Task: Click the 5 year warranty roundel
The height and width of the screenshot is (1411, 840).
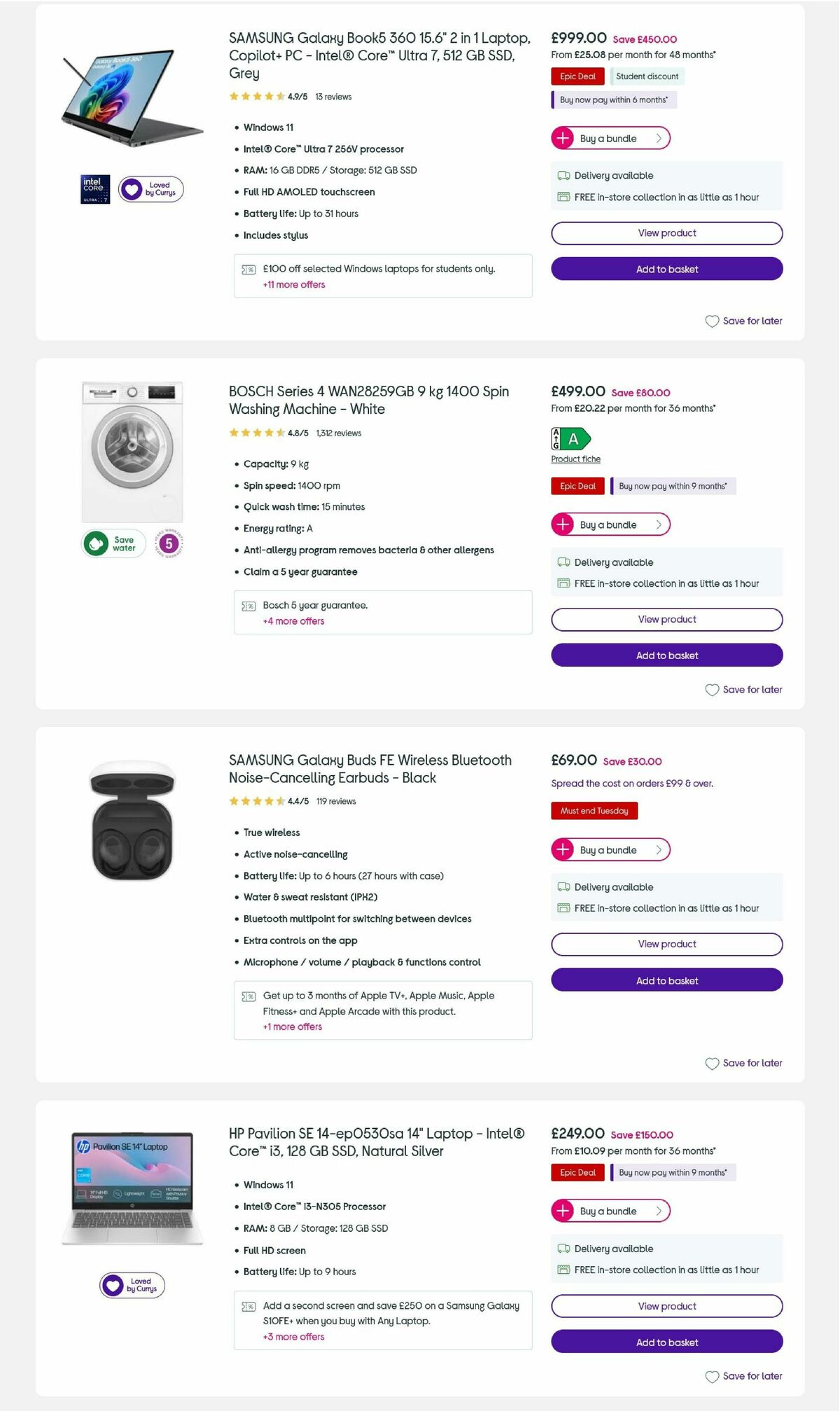Action: (x=167, y=543)
